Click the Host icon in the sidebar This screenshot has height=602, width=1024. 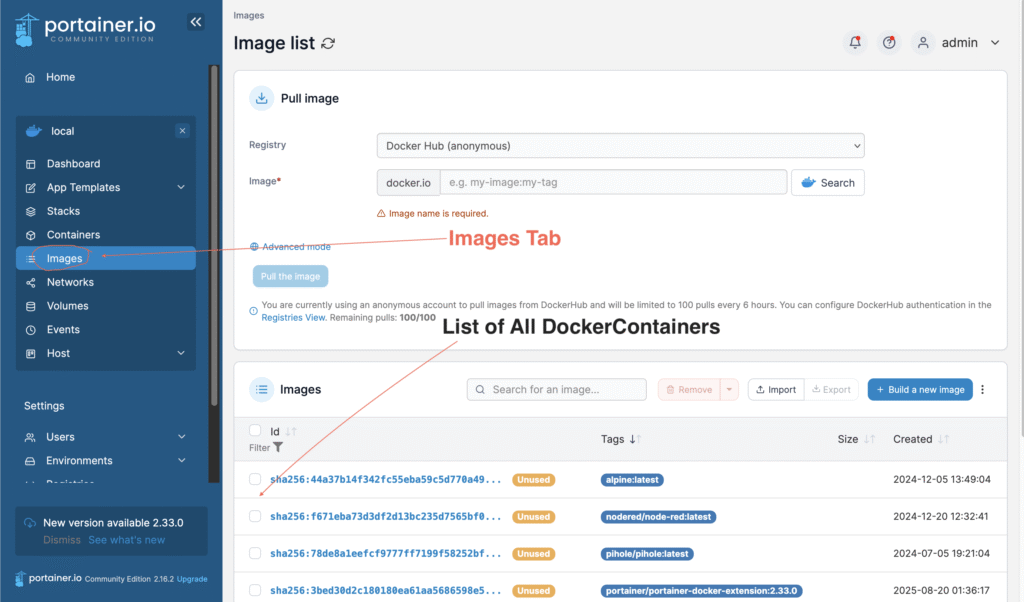point(31,354)
